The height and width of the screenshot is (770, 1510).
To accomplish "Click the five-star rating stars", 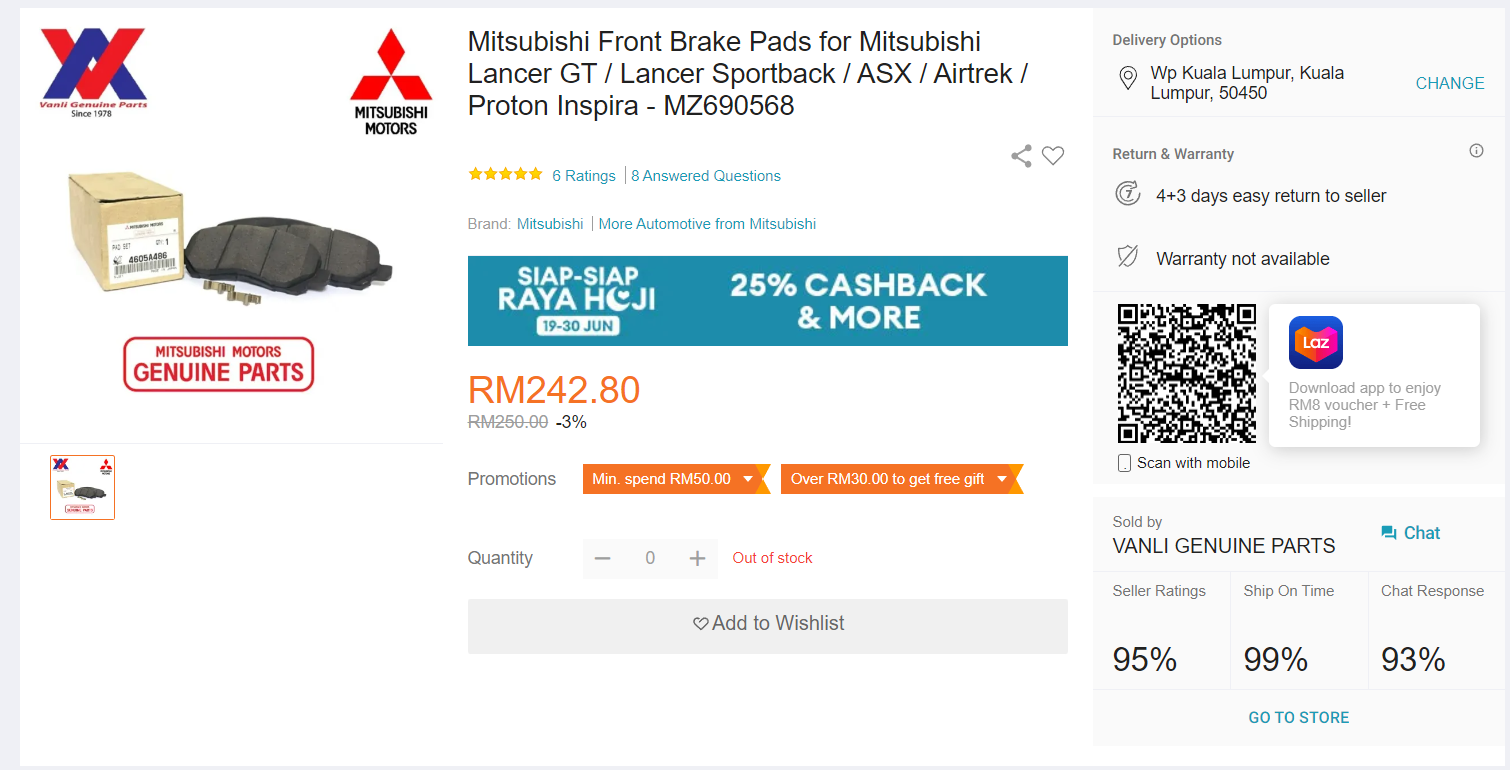I will tap(505, 175).
